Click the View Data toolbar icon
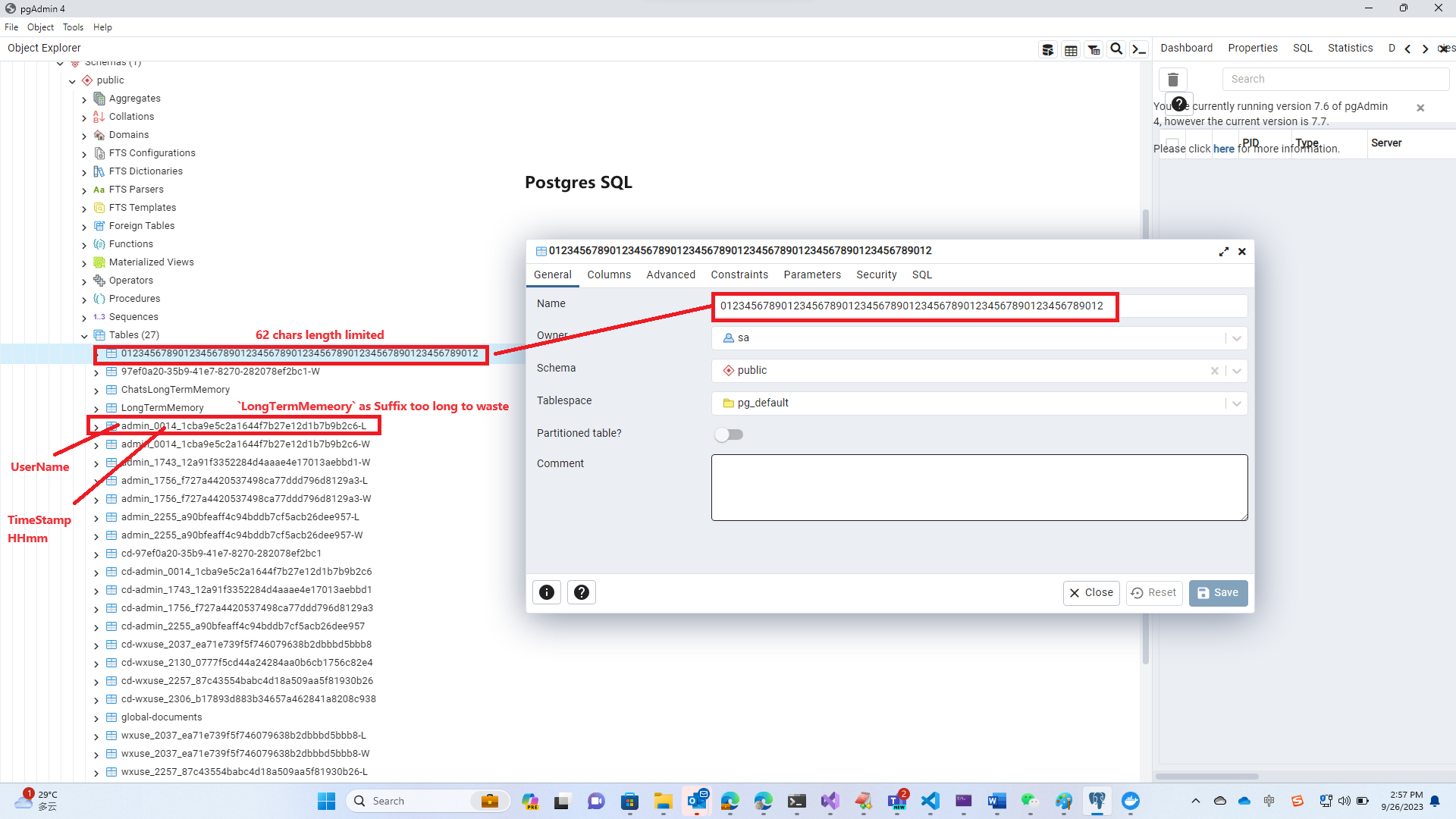 pyautogui.click(x=1071, y=49)
